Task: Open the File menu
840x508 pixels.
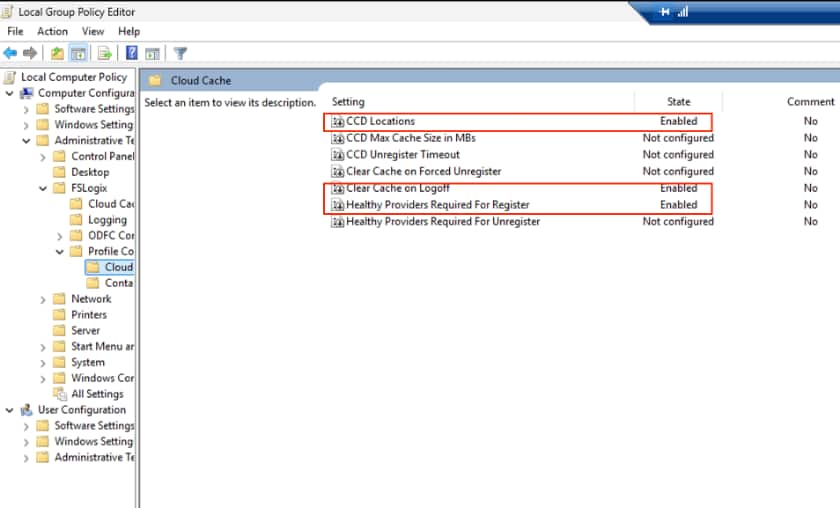Action: pyautogui.click(x=16, y=32)
